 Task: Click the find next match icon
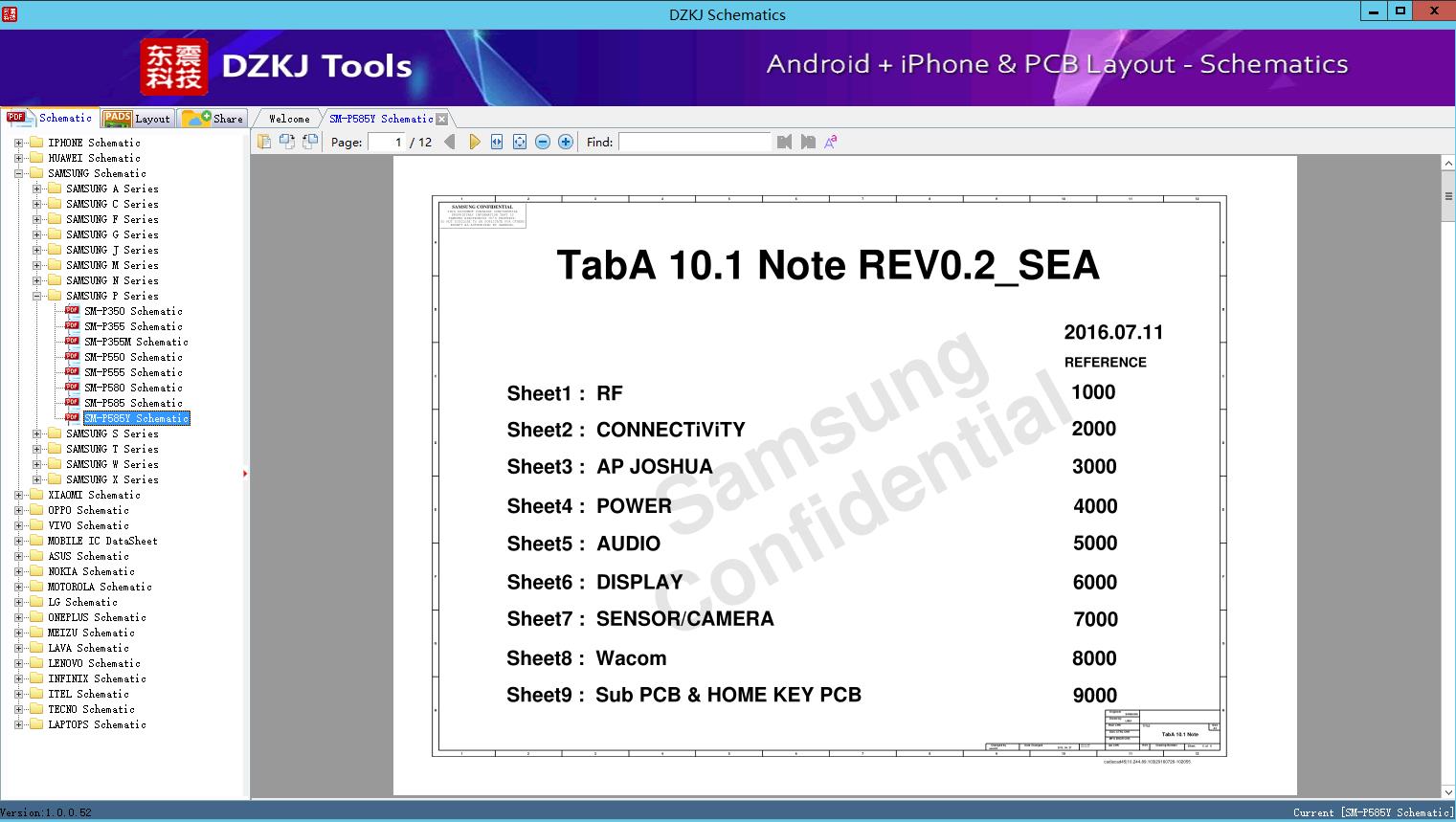808,142
